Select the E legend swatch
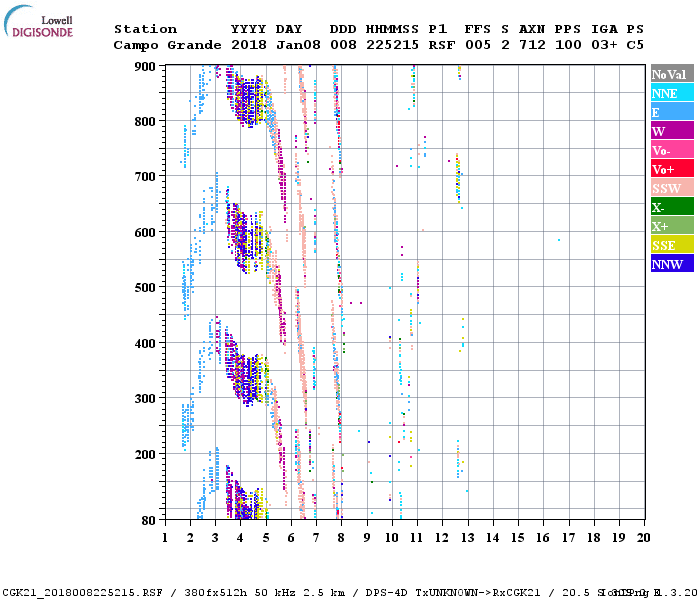The height and width of the screenshot is (600, 700). pos(672,112)
